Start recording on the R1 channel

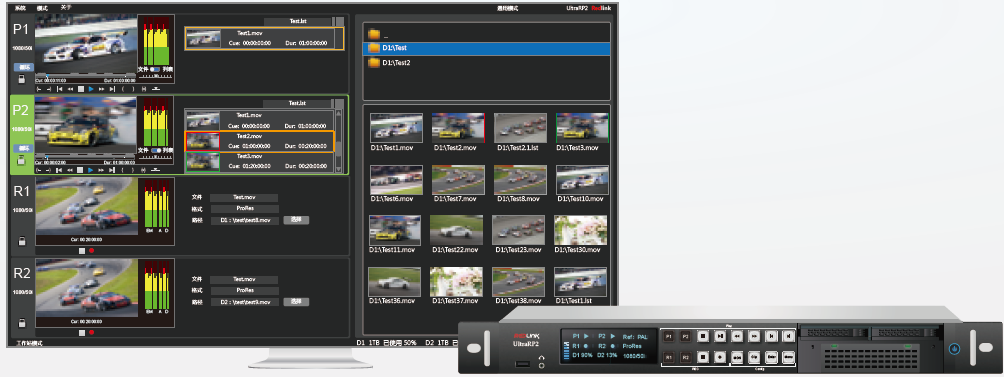(x=92, y=251)
